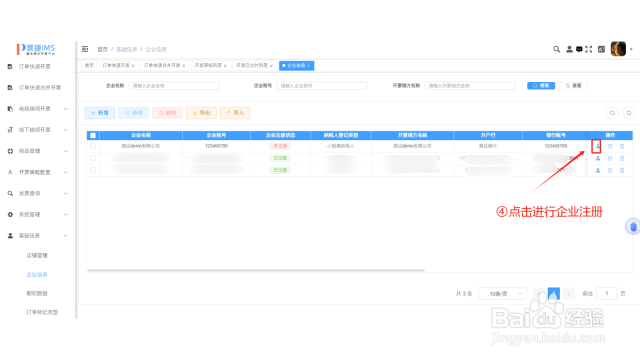Click the delete icon in 测试demo有限公司 row
640x360 pixels.
622,146
